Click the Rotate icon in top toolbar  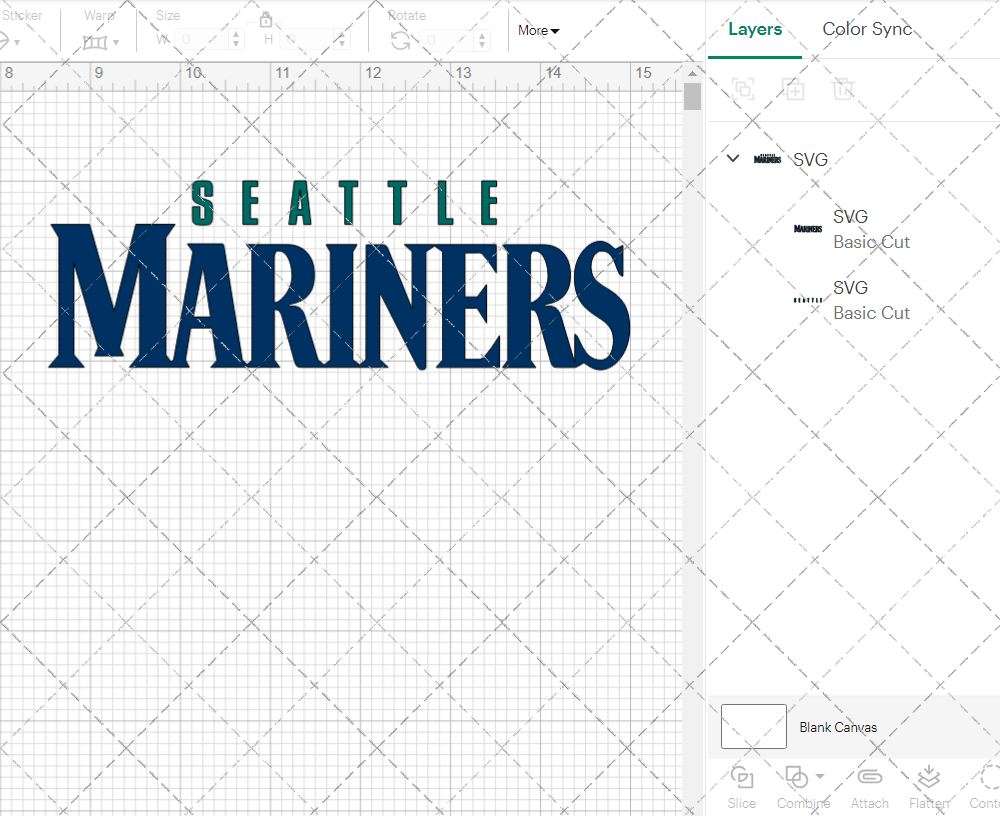(x=400, y=40)
